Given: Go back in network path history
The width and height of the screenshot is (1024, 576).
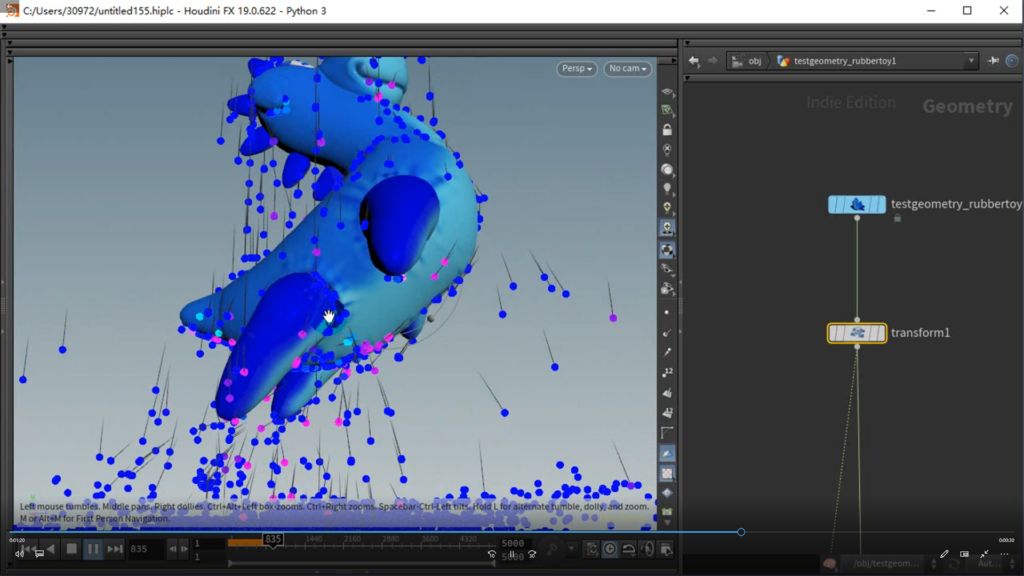Looking at the screenshot, I should pos(694,61).
